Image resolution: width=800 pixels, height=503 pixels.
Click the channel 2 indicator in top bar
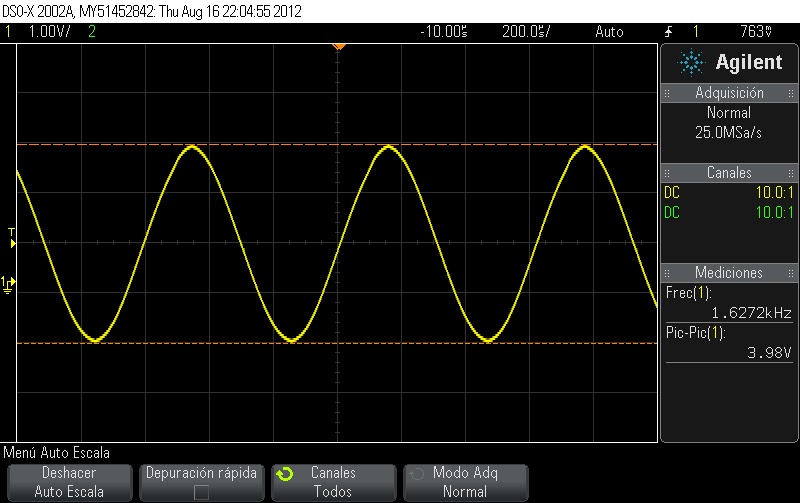point(92,32)
